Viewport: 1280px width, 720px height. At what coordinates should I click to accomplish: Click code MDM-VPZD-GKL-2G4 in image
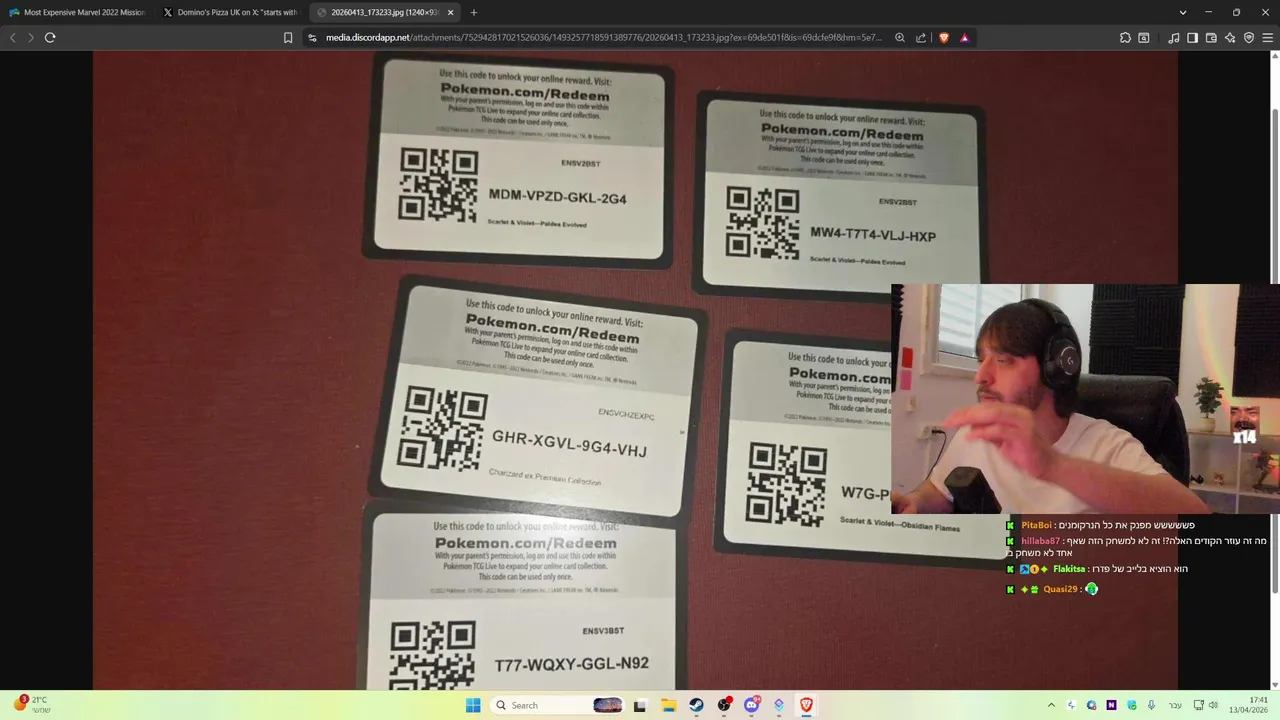click(x=557, y=197)
